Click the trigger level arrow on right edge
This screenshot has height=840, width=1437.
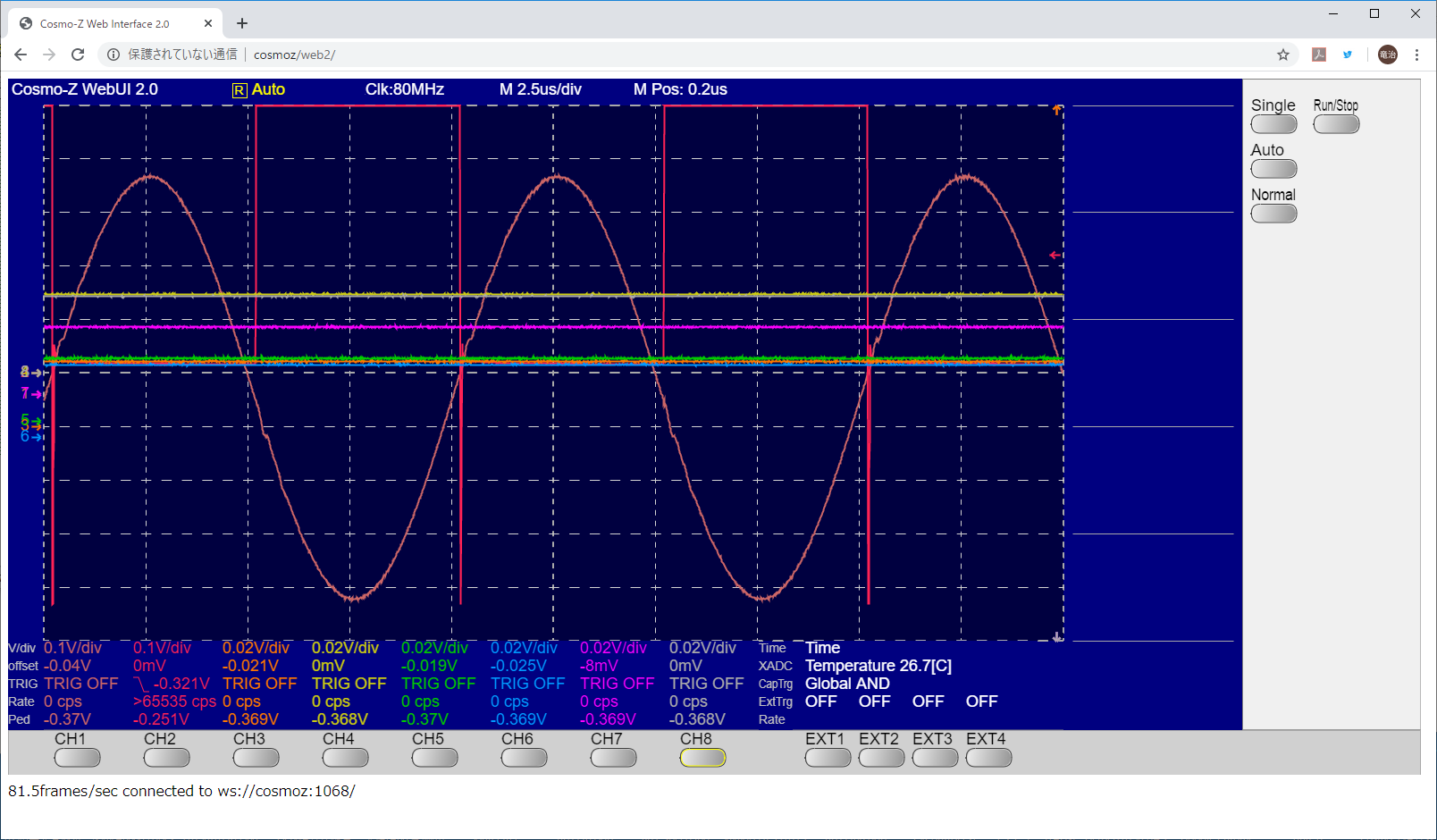point(1055,256)
